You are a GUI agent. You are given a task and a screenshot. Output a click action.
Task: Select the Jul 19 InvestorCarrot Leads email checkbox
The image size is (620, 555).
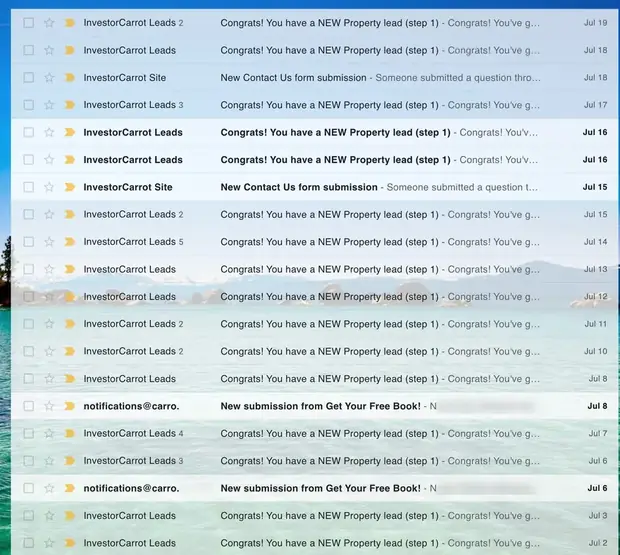28,23
